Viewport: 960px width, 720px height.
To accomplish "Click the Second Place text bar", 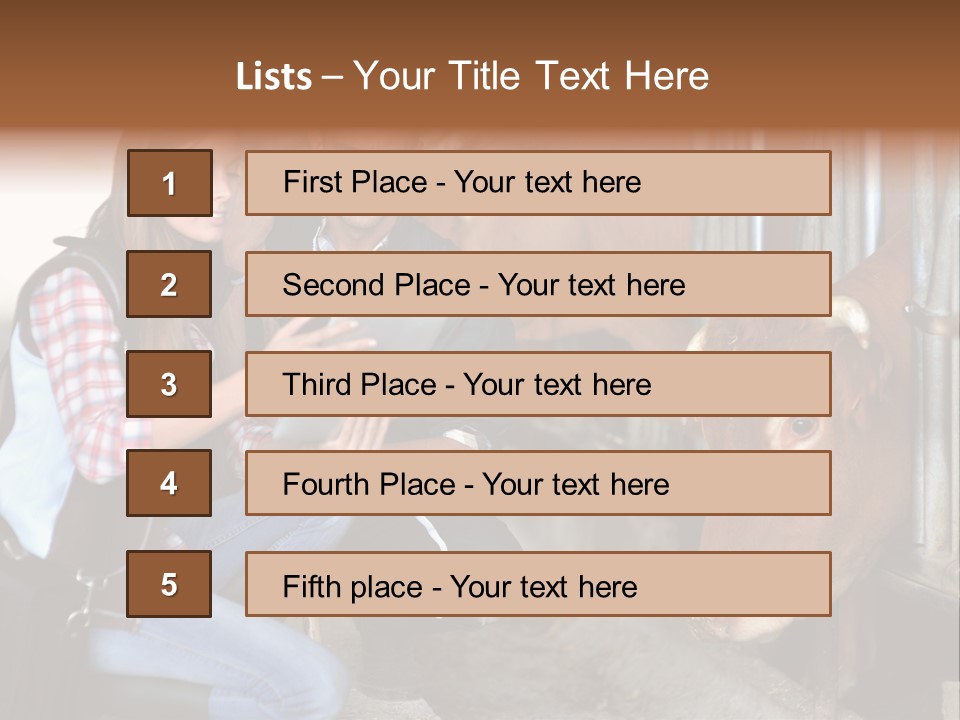I will click(538, 284).
